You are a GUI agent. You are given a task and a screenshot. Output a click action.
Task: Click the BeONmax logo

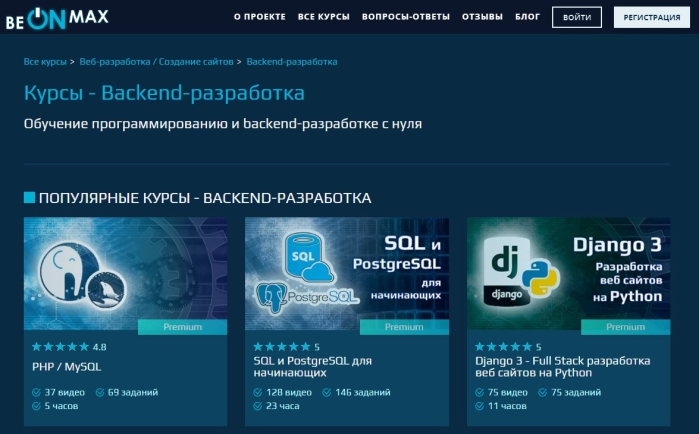point(57,18)
